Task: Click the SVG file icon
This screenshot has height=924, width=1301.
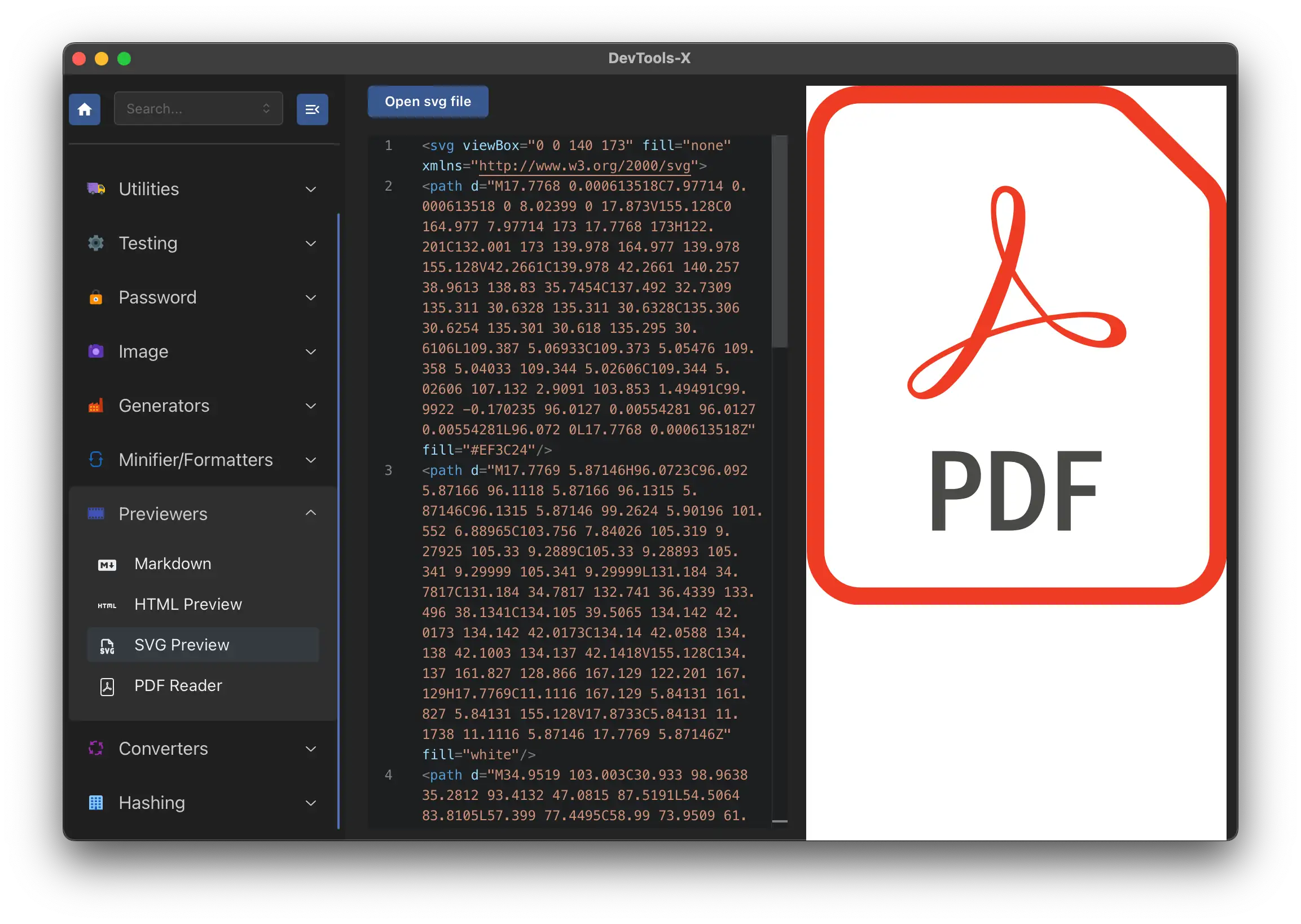Action: 107,646
